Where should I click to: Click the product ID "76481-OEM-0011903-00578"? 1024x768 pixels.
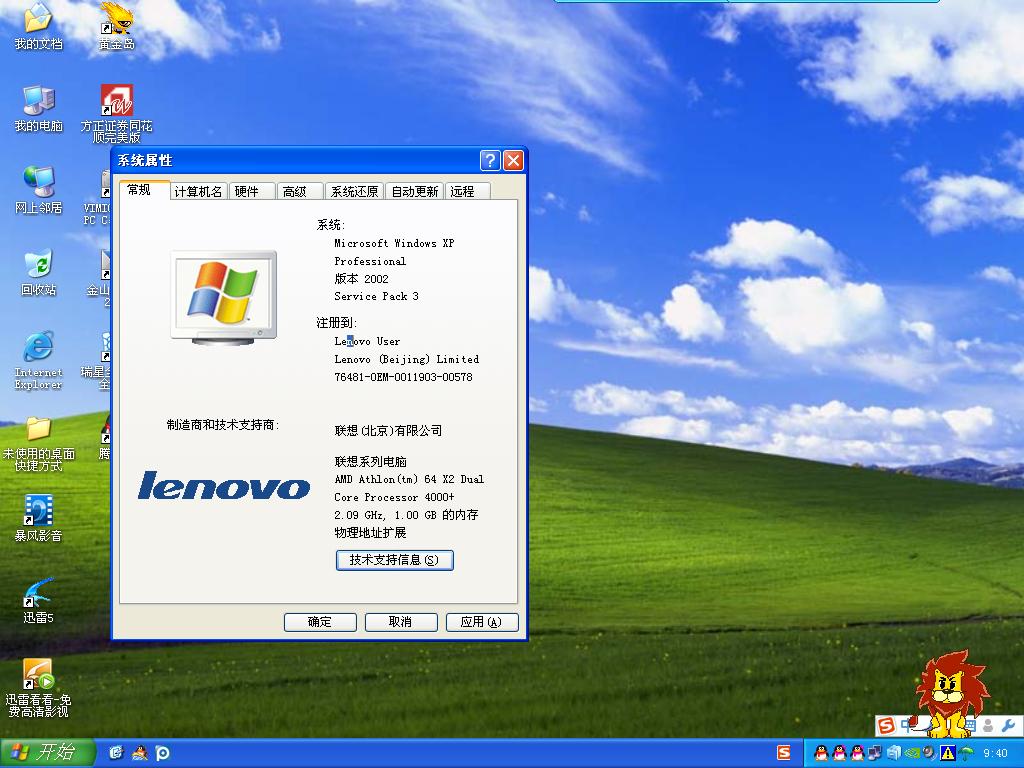403,377
